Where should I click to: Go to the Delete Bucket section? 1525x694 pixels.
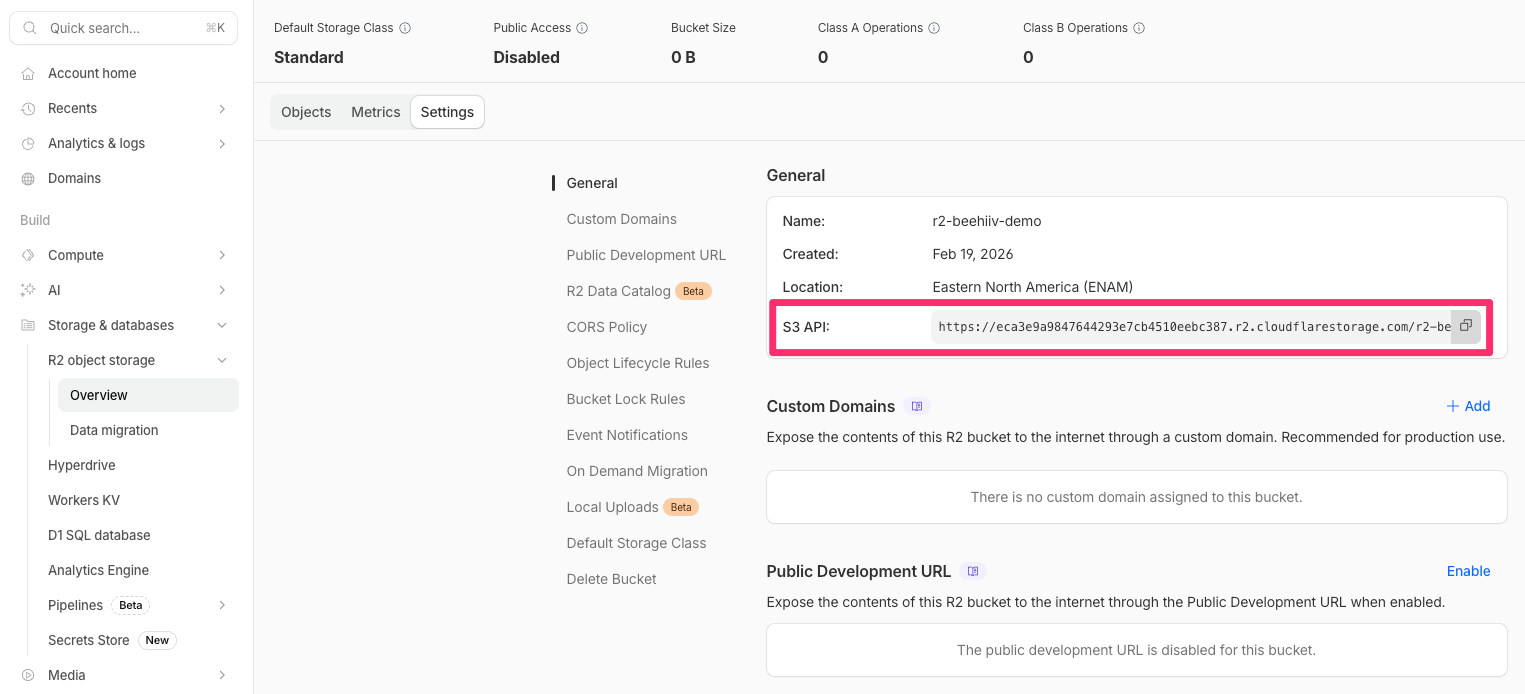pos(611,579)
